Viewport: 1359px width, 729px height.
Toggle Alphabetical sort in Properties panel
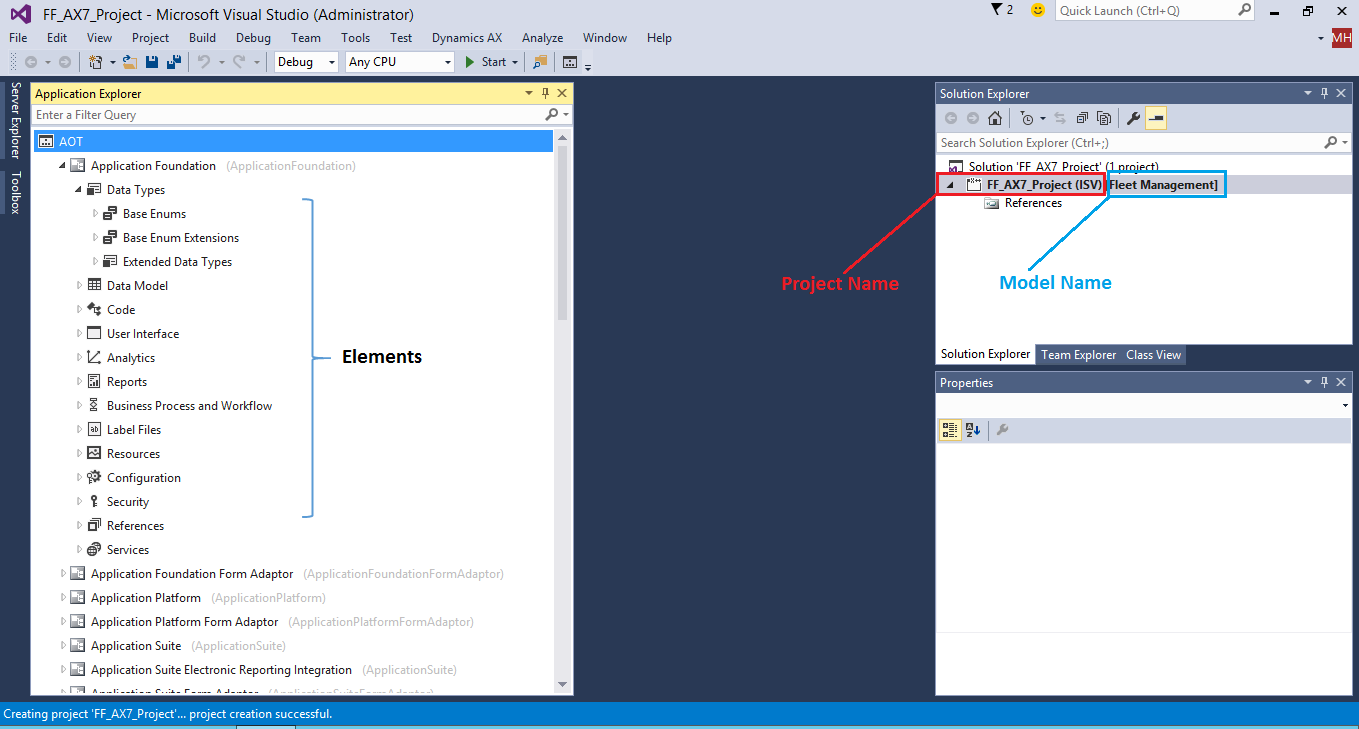[x=973, y=430]
